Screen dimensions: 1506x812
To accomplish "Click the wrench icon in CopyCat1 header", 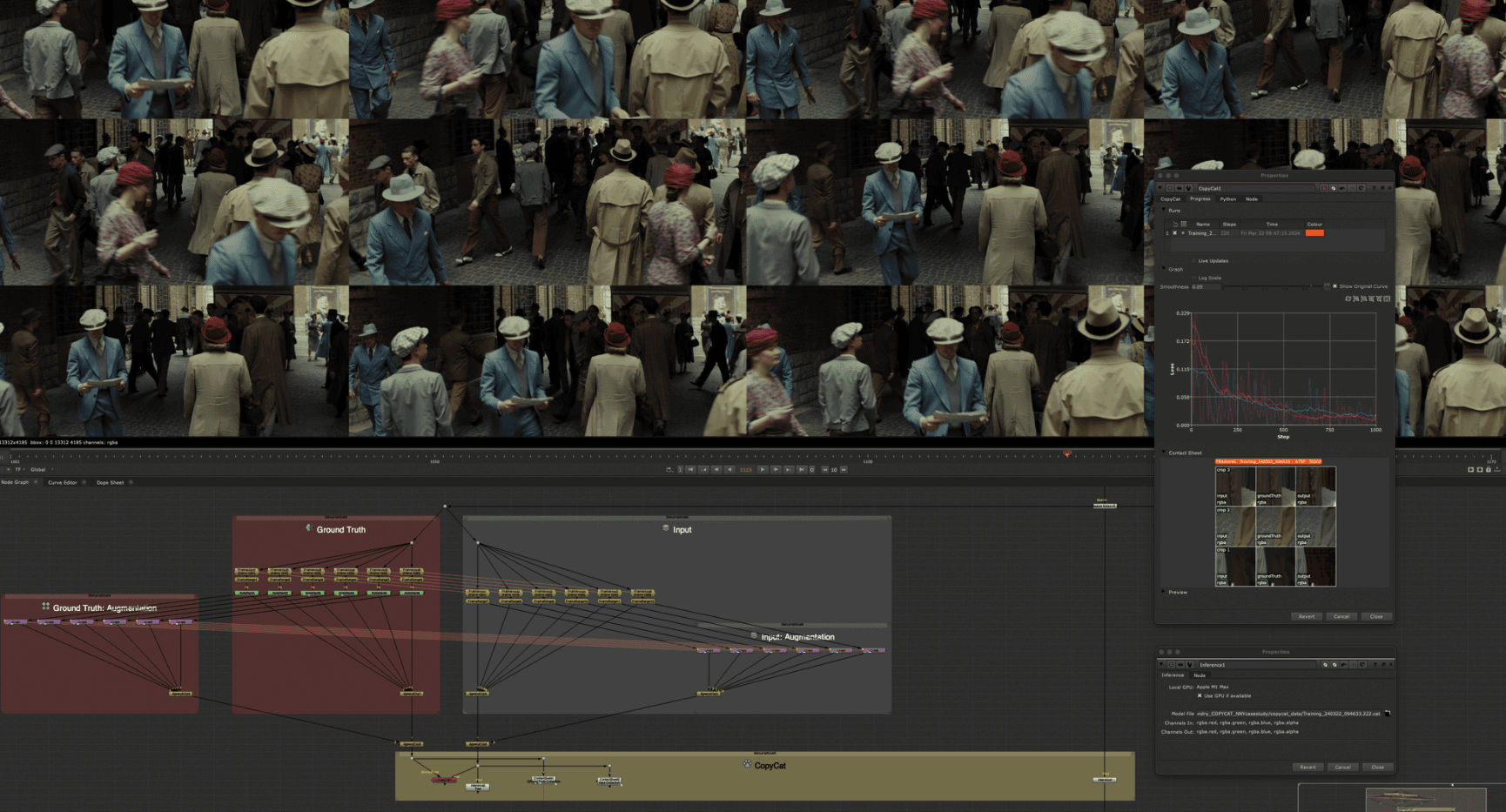I will point(1188,188).
